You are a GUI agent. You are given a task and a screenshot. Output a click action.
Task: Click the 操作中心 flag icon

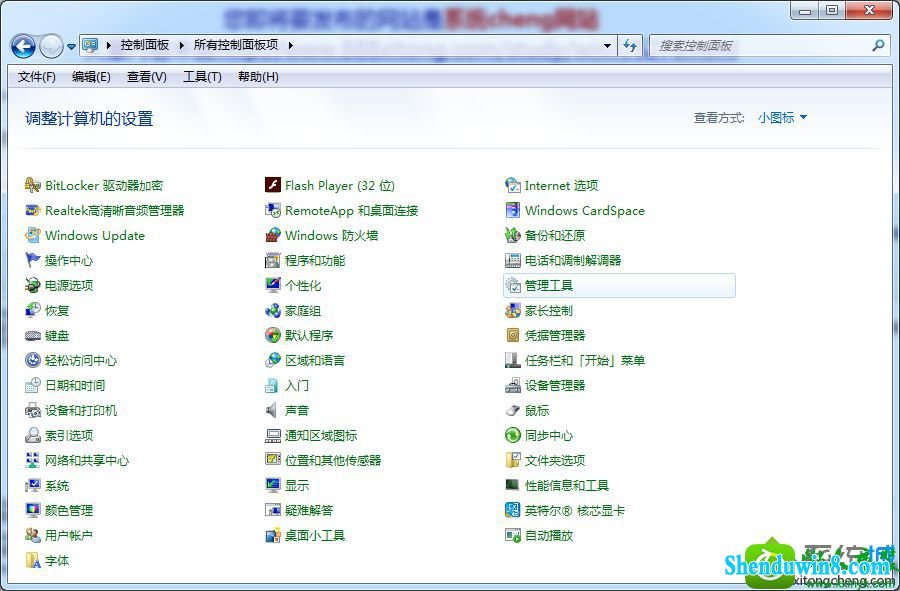point(33,260)
